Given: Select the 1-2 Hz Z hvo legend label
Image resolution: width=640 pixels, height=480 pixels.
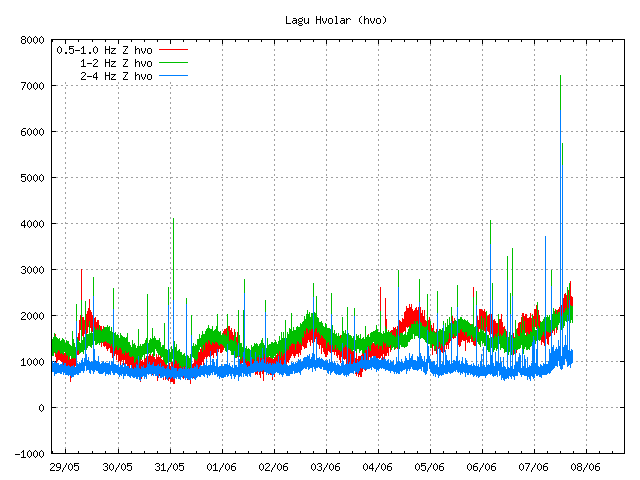Looking at the screenshot, I should 116,62.
